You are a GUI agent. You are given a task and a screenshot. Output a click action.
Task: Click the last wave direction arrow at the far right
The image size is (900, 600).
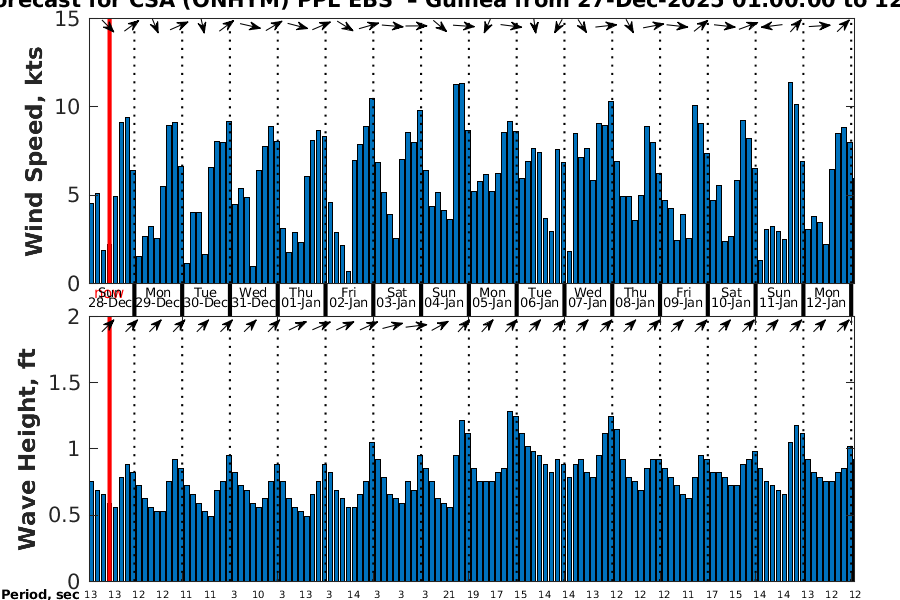coord(850,324)
